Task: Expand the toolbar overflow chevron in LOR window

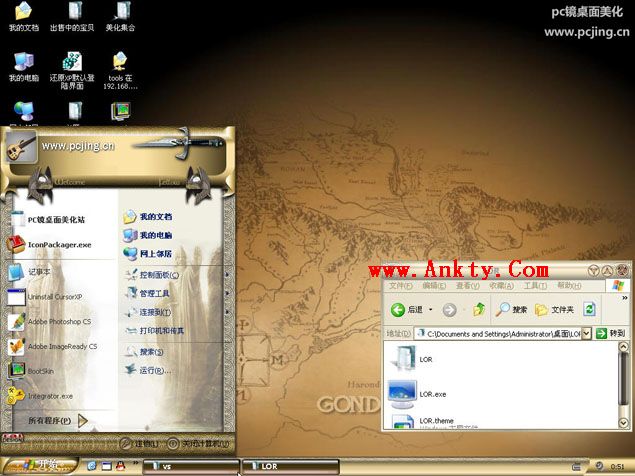Action: (x=624, y=297)
